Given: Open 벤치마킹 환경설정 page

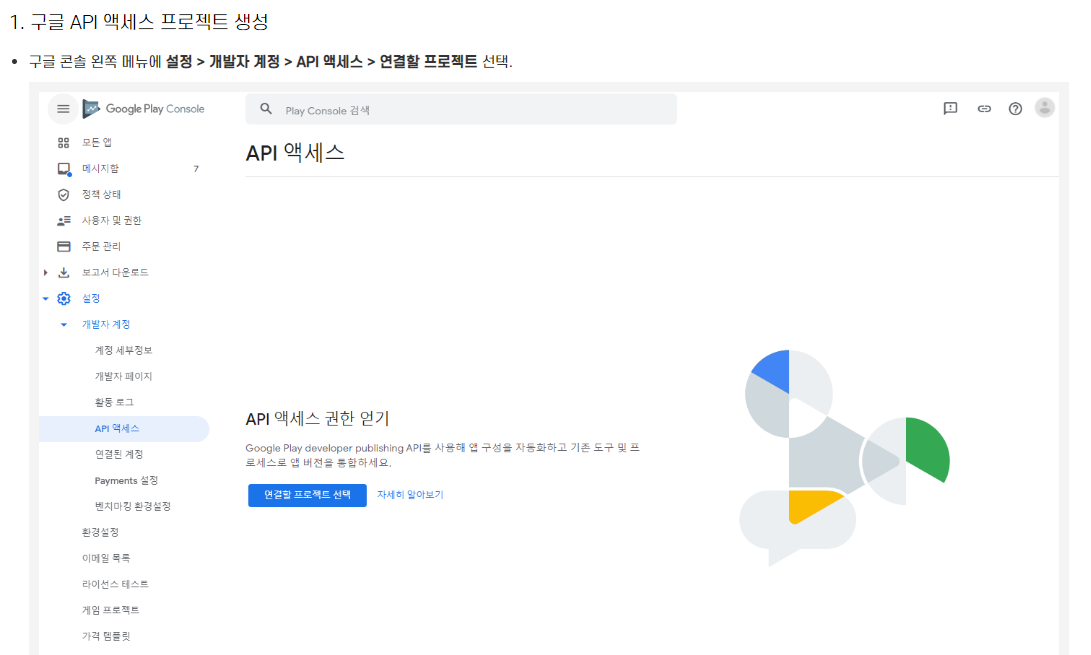Looking at the screenshot, I should pyautogui.click(x=133, y=506).
